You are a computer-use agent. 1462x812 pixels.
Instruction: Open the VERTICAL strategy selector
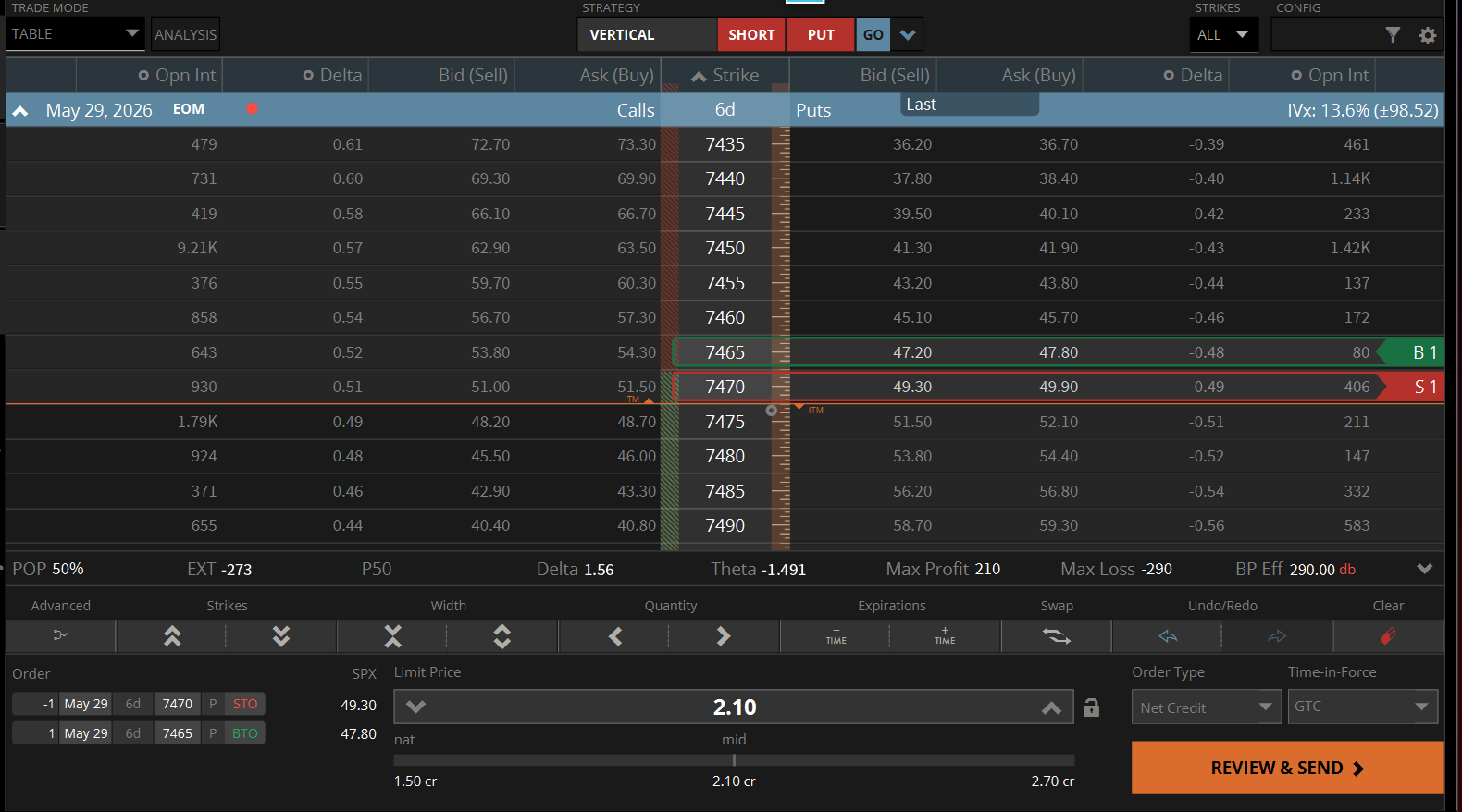[648, 35]
